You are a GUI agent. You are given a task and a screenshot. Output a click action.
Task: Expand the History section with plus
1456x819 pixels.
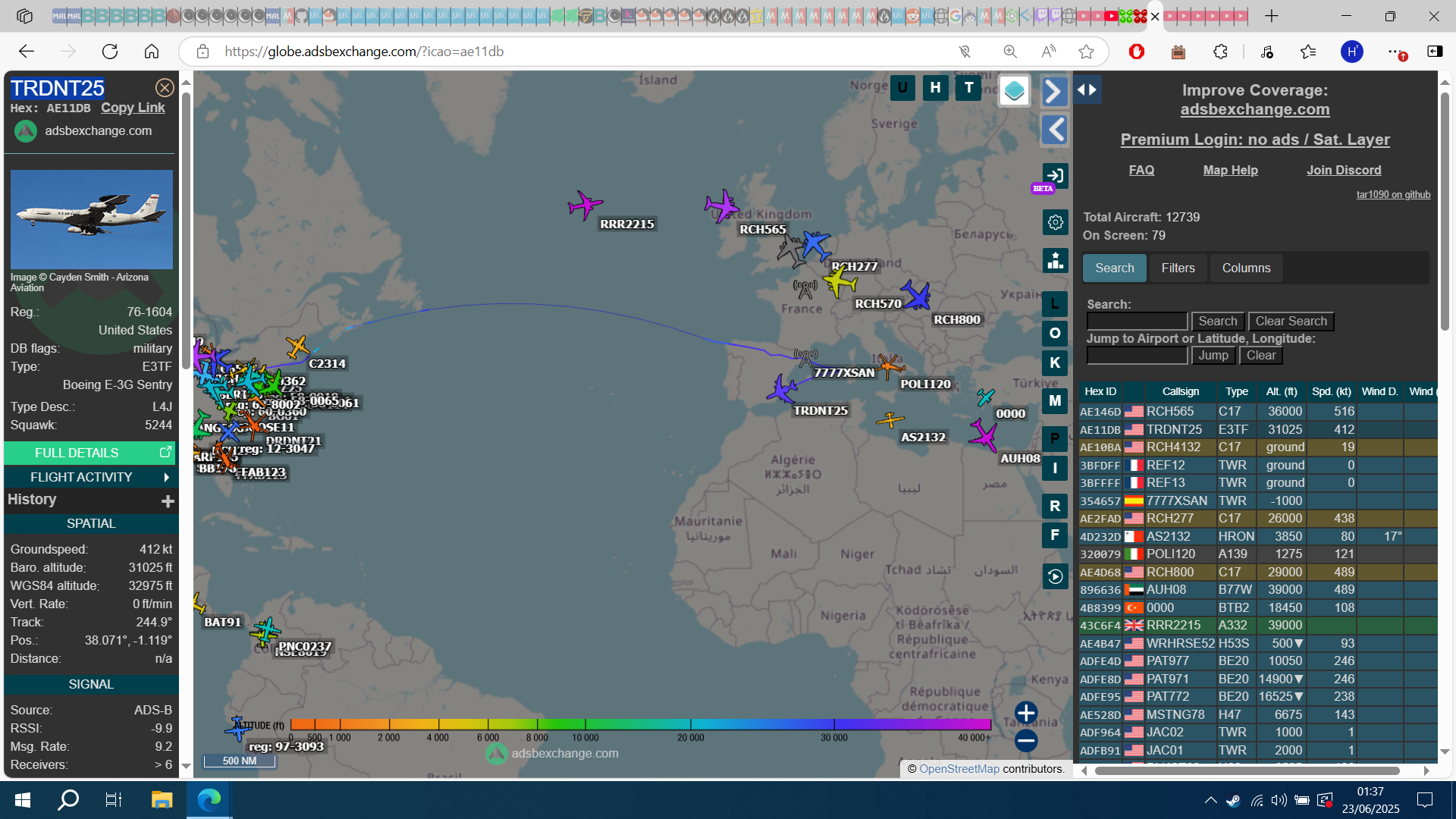pyautogui.click(x=168, y=500)
